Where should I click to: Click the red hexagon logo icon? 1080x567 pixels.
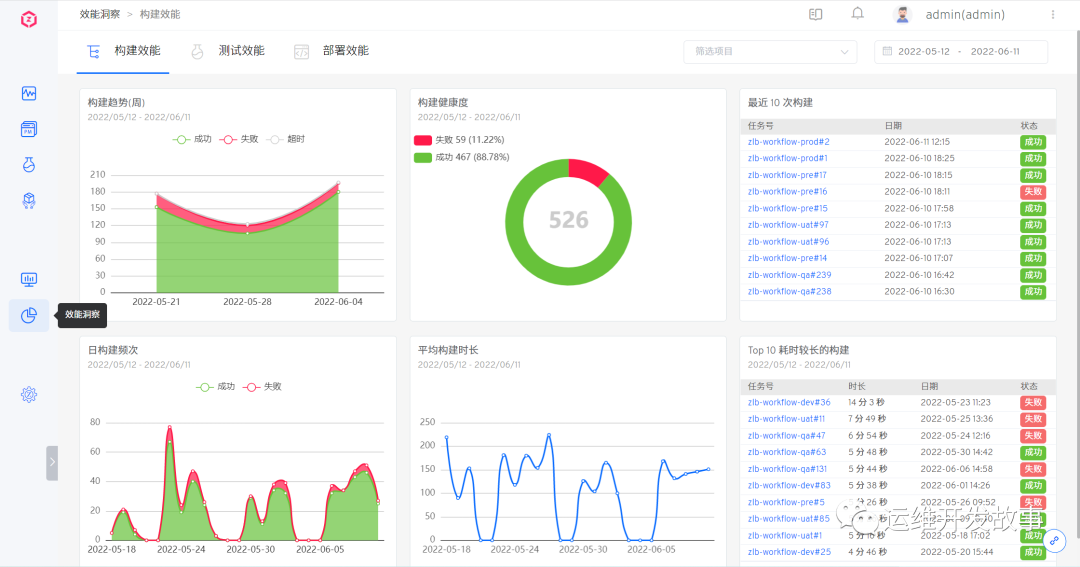pyautogui.click(x=29, y=19)
